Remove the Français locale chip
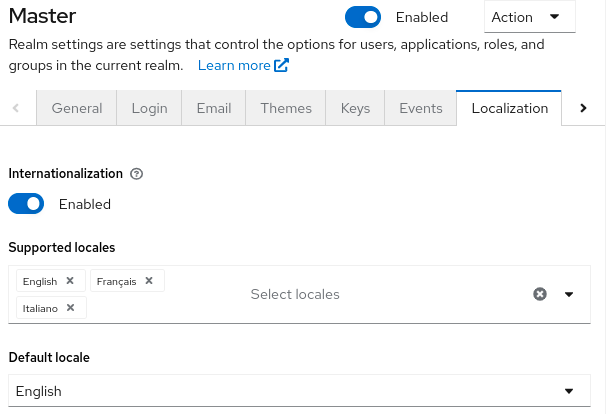 click(149, 281)
